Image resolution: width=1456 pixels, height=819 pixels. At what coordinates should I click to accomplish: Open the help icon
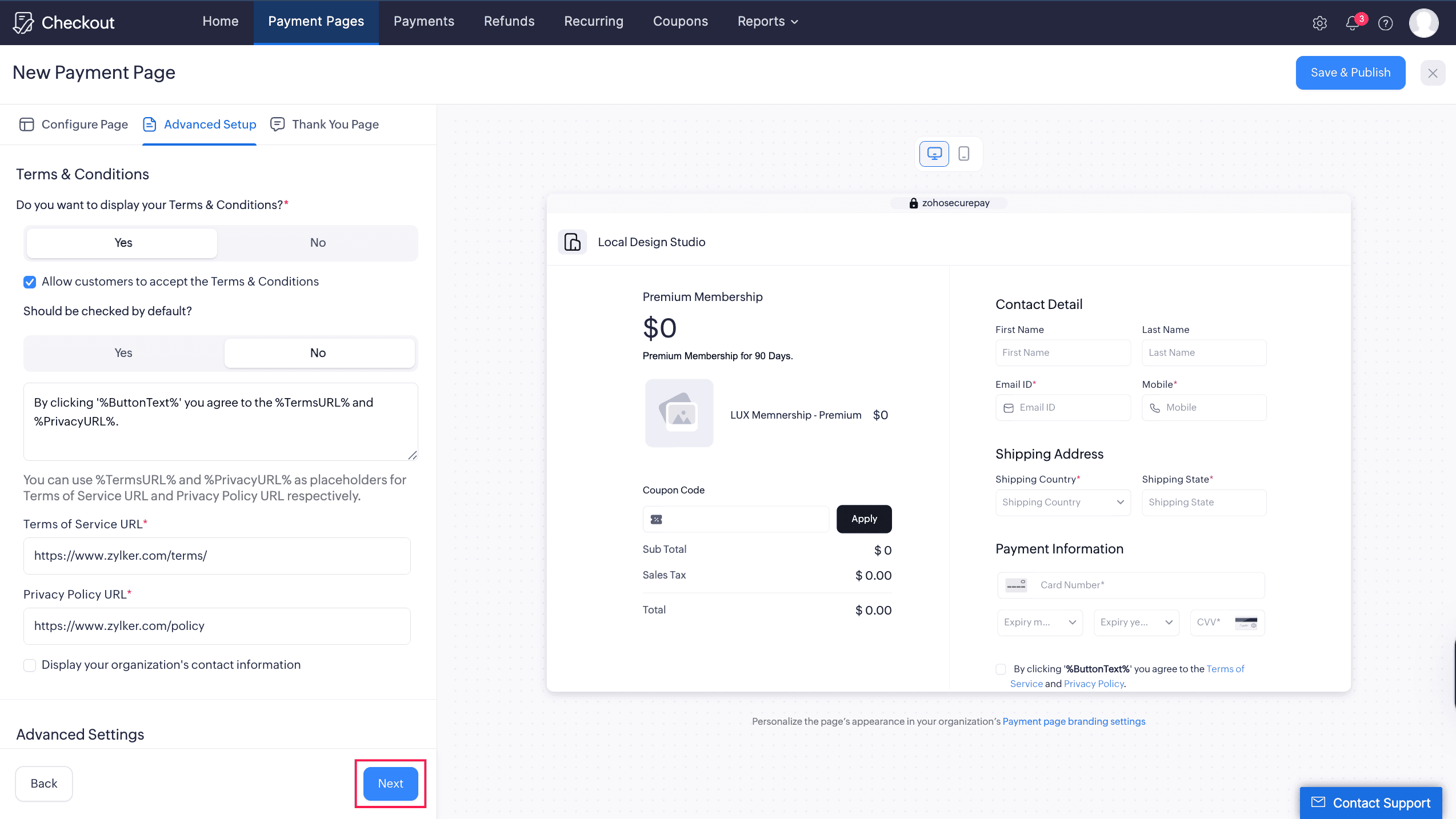[x=1385, y=23]
